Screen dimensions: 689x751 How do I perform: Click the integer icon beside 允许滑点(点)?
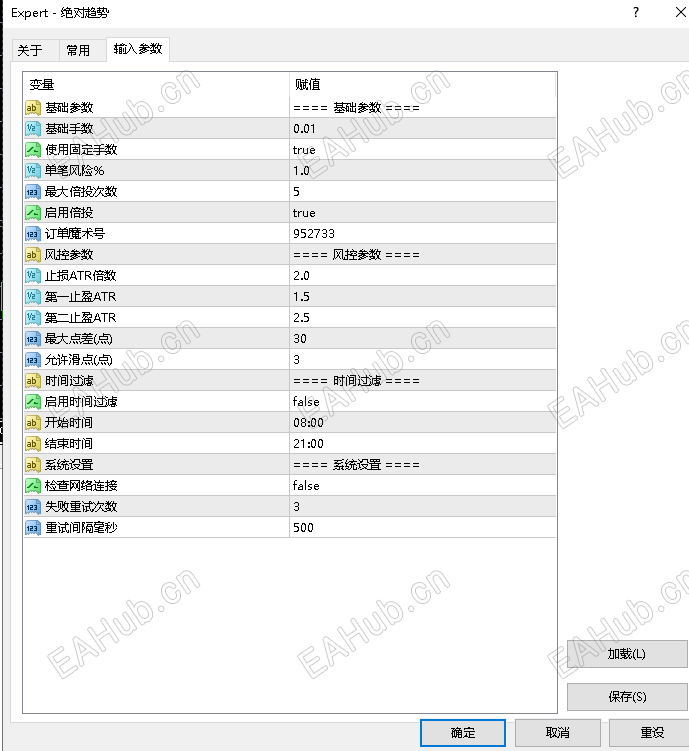click(33, 360)
